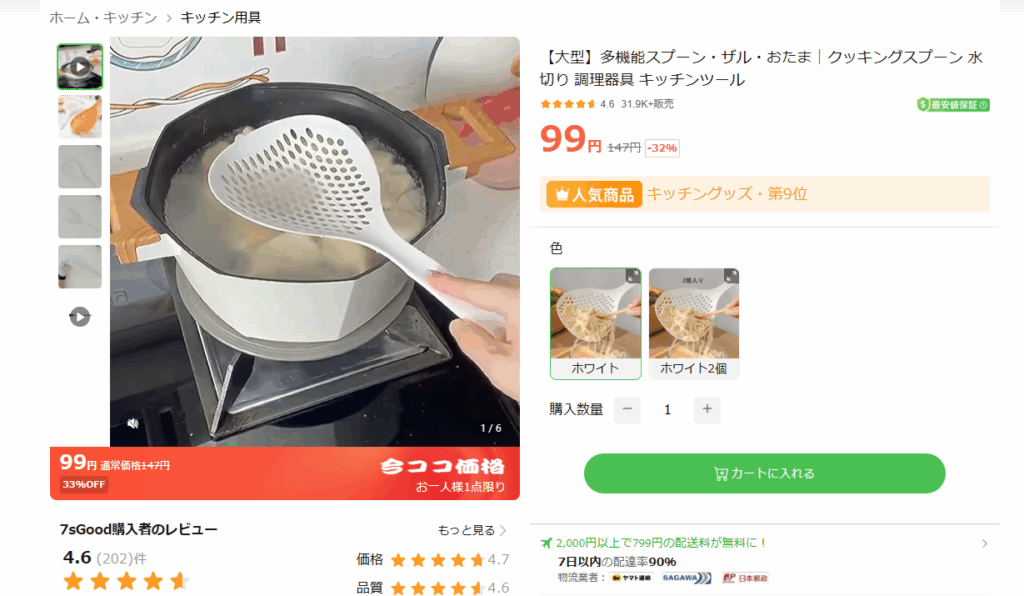
Task: Play video from the first thumbnail
Action: click(80, 67)
